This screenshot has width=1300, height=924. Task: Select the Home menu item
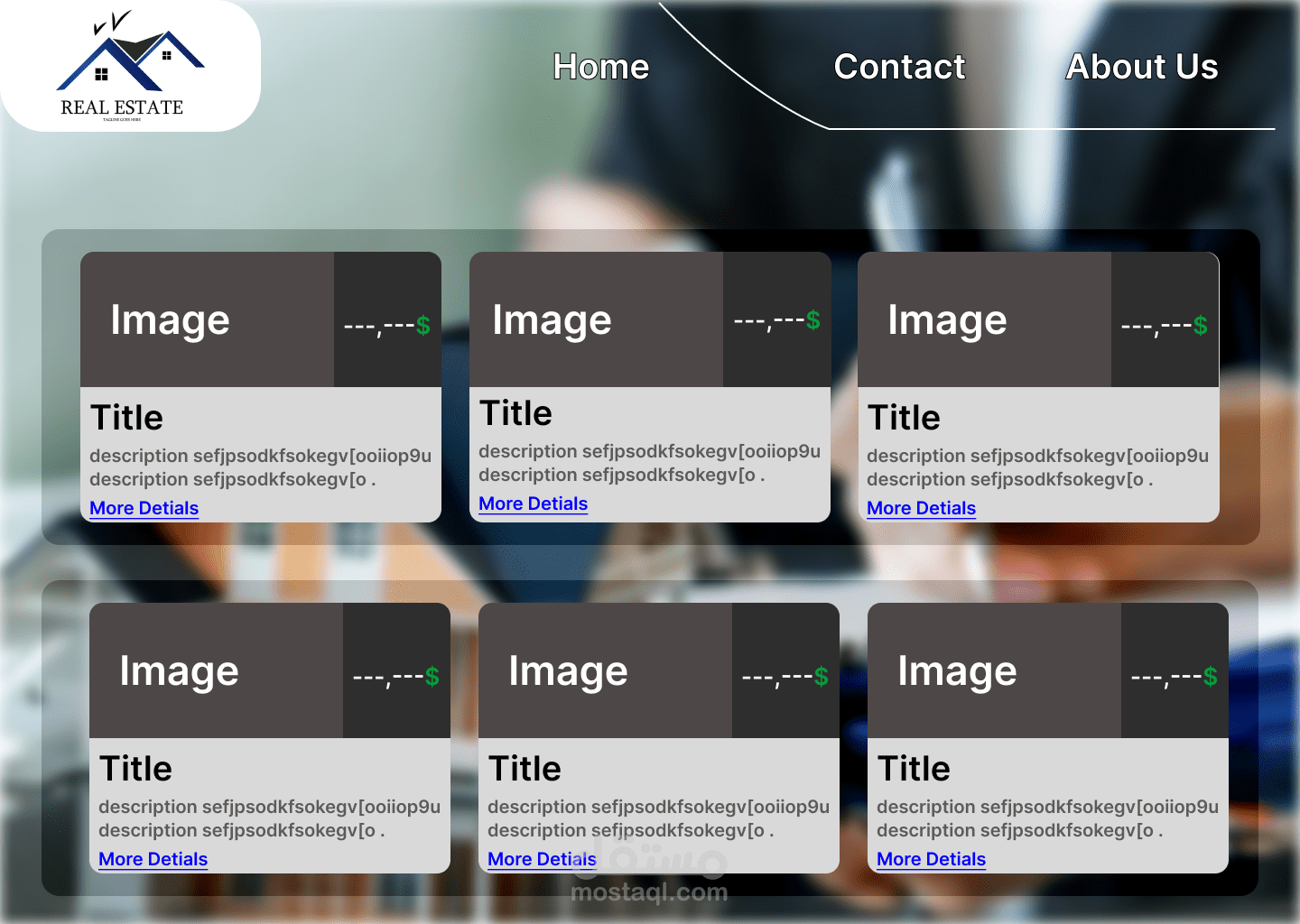(x=600, y=67)
